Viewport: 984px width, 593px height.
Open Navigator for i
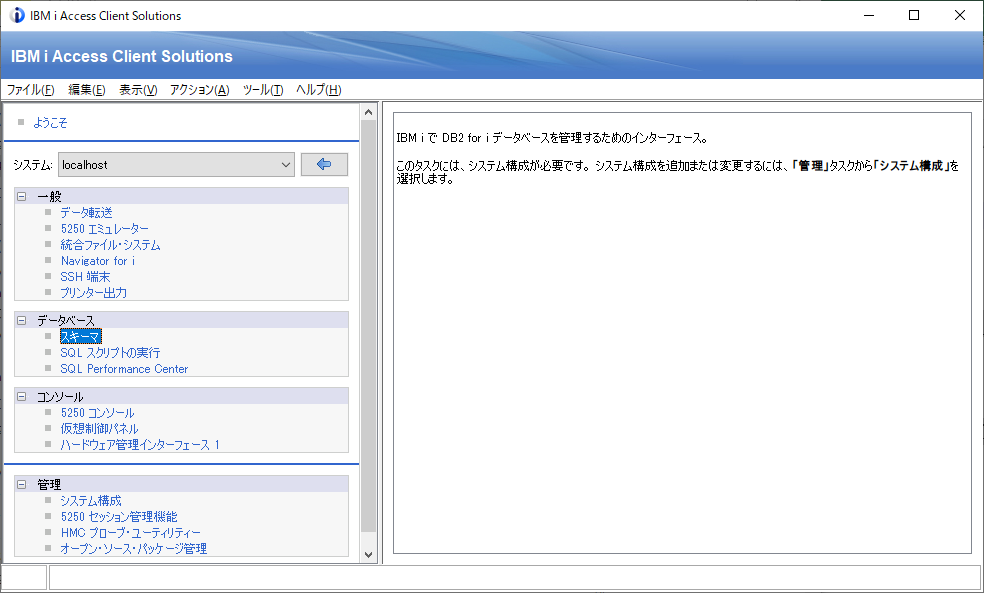pos(98,260)
